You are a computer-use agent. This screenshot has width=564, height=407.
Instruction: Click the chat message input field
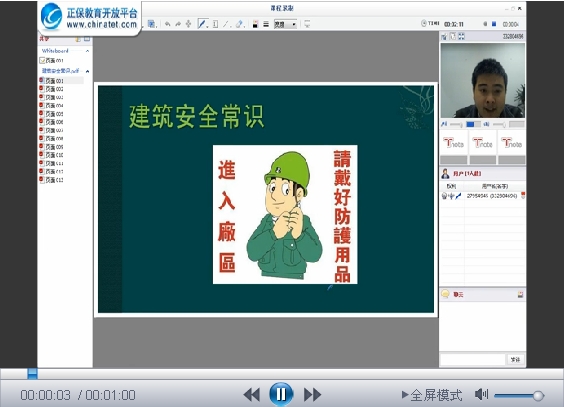click(x=473, y=359)
